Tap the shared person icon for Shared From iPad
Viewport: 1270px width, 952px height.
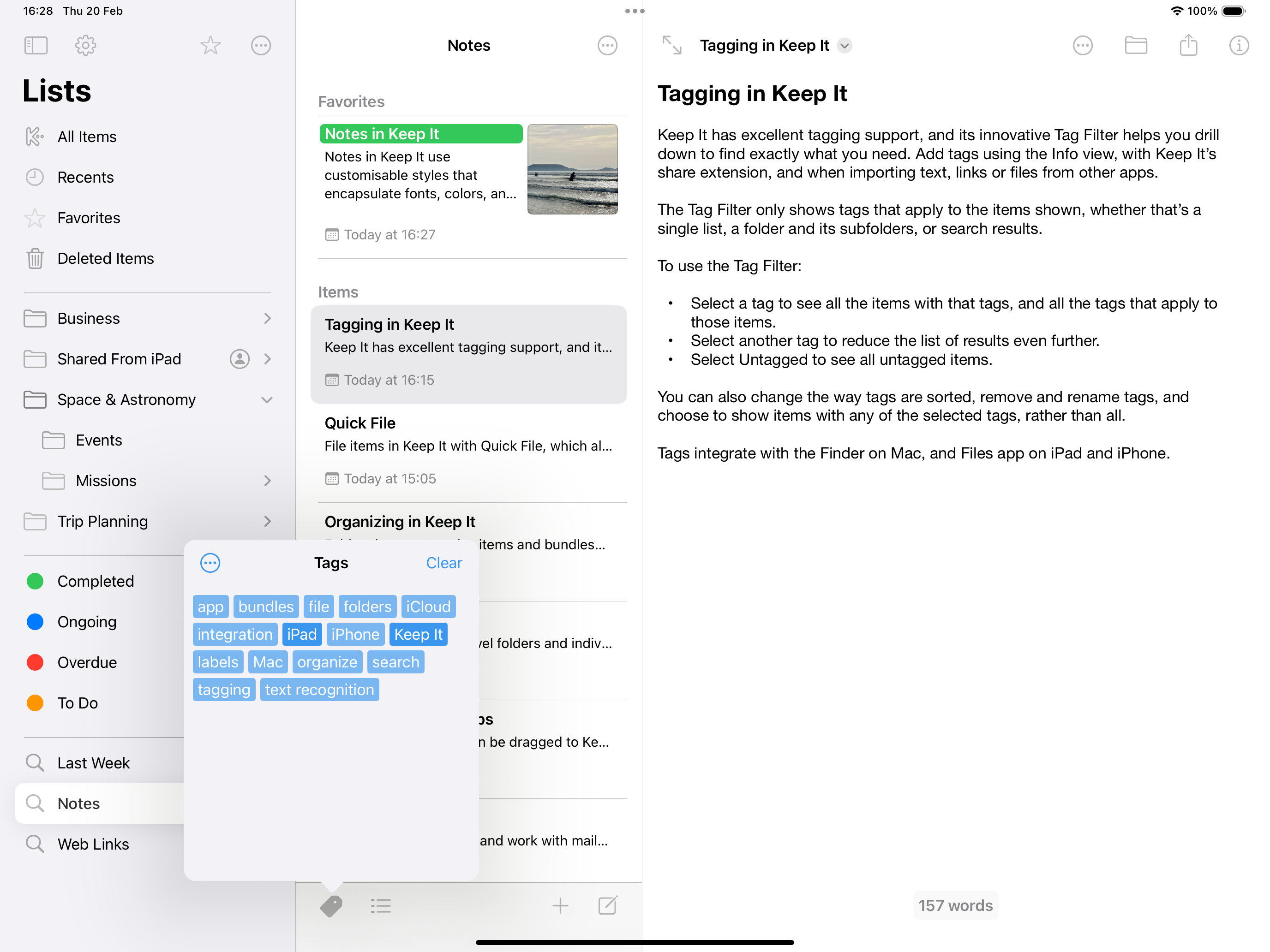pyautogui.click(x=240, y=359)
